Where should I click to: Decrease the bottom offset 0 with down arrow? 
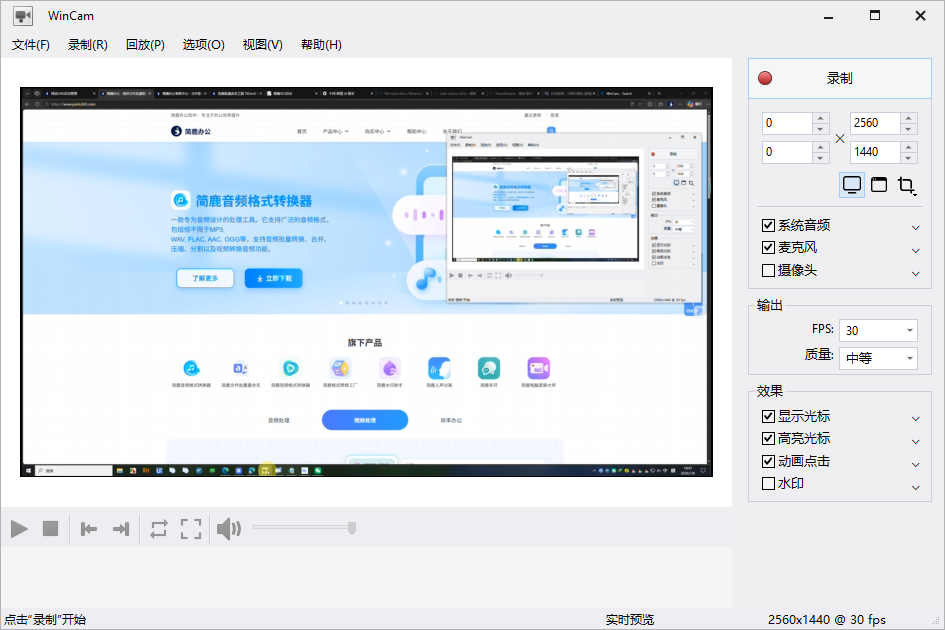820,158
